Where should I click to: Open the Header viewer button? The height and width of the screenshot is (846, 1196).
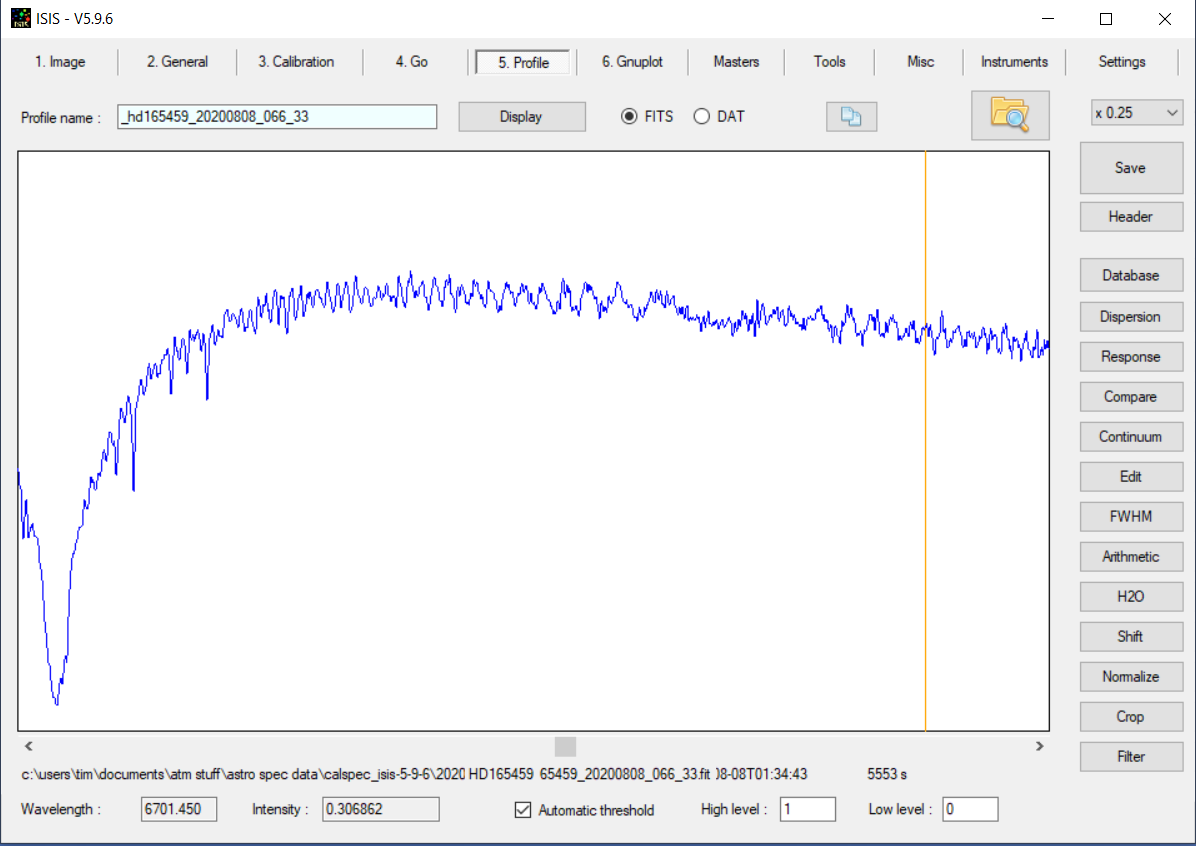(1130, 217)
